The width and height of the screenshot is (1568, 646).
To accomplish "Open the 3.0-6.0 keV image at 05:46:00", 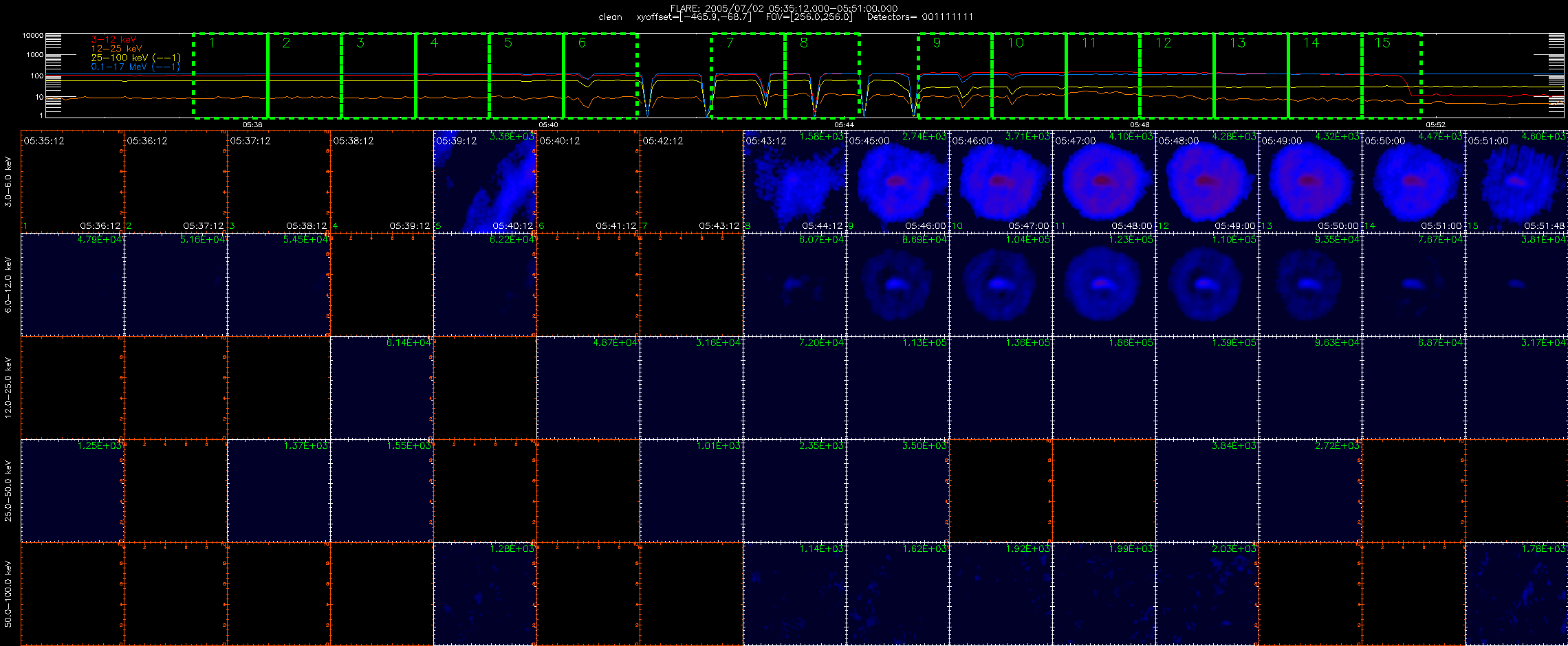I will [1001, 181].
